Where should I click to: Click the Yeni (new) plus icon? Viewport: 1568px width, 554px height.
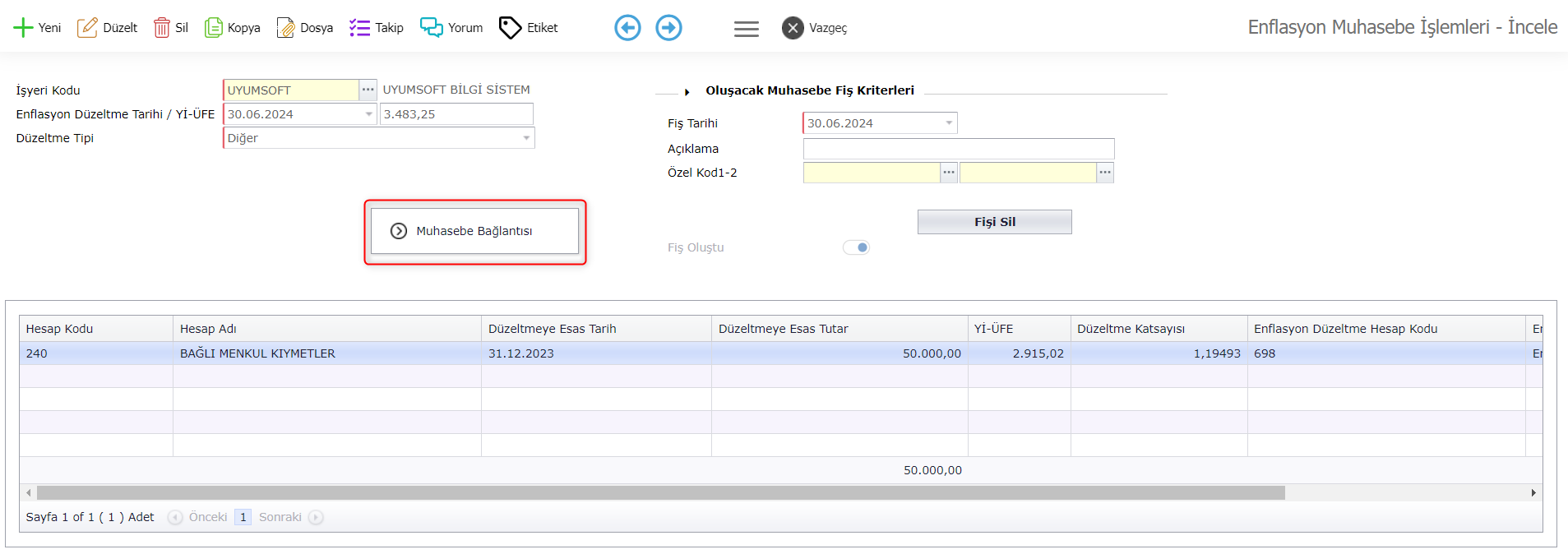pos(23,28)
